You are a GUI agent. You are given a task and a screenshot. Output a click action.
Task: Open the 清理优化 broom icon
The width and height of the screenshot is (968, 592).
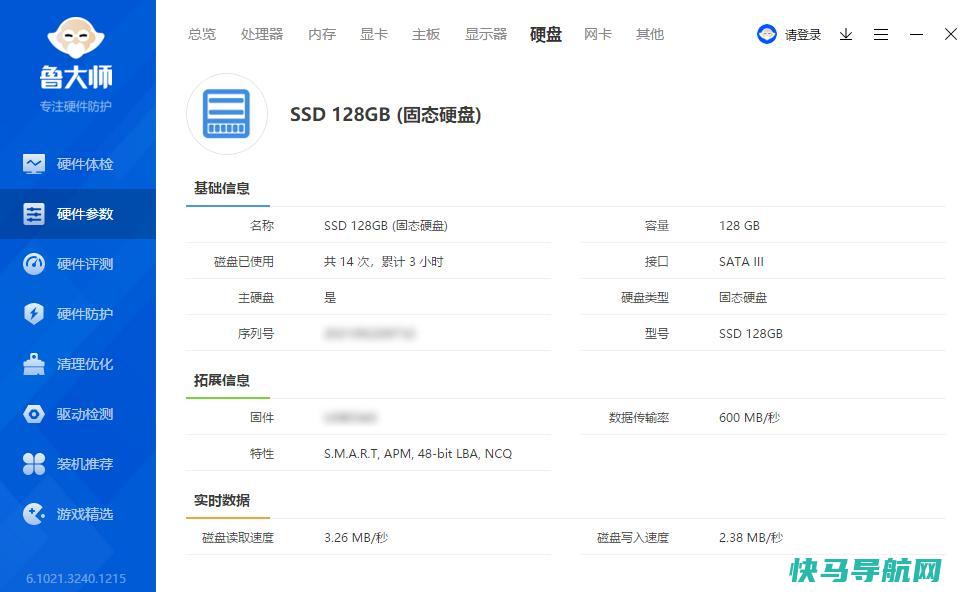34,364
